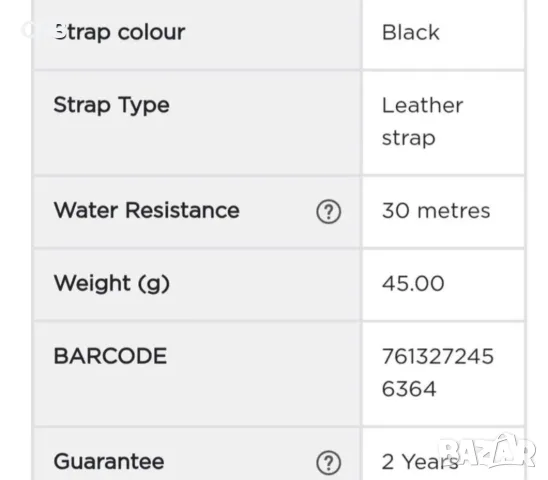
Task: Click the partially hidden icon beside Strap colour
Action: pos(29,29)
